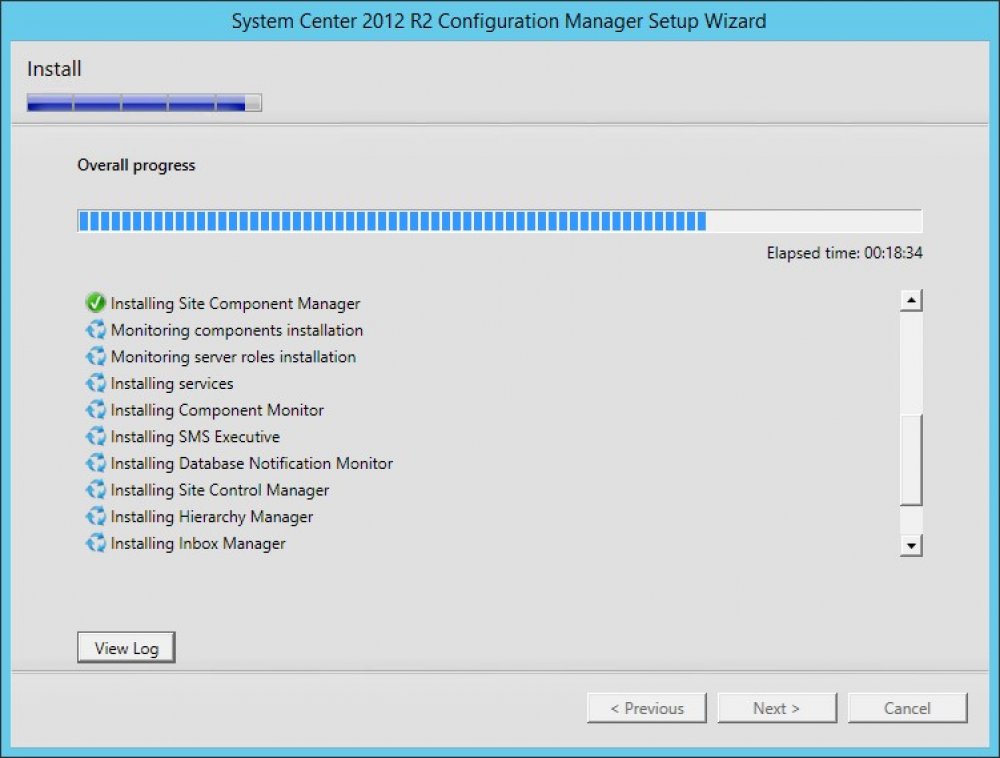
Task: Click the progress icon beside Installing Database Notification Monitor
Action: click(96, 463)
